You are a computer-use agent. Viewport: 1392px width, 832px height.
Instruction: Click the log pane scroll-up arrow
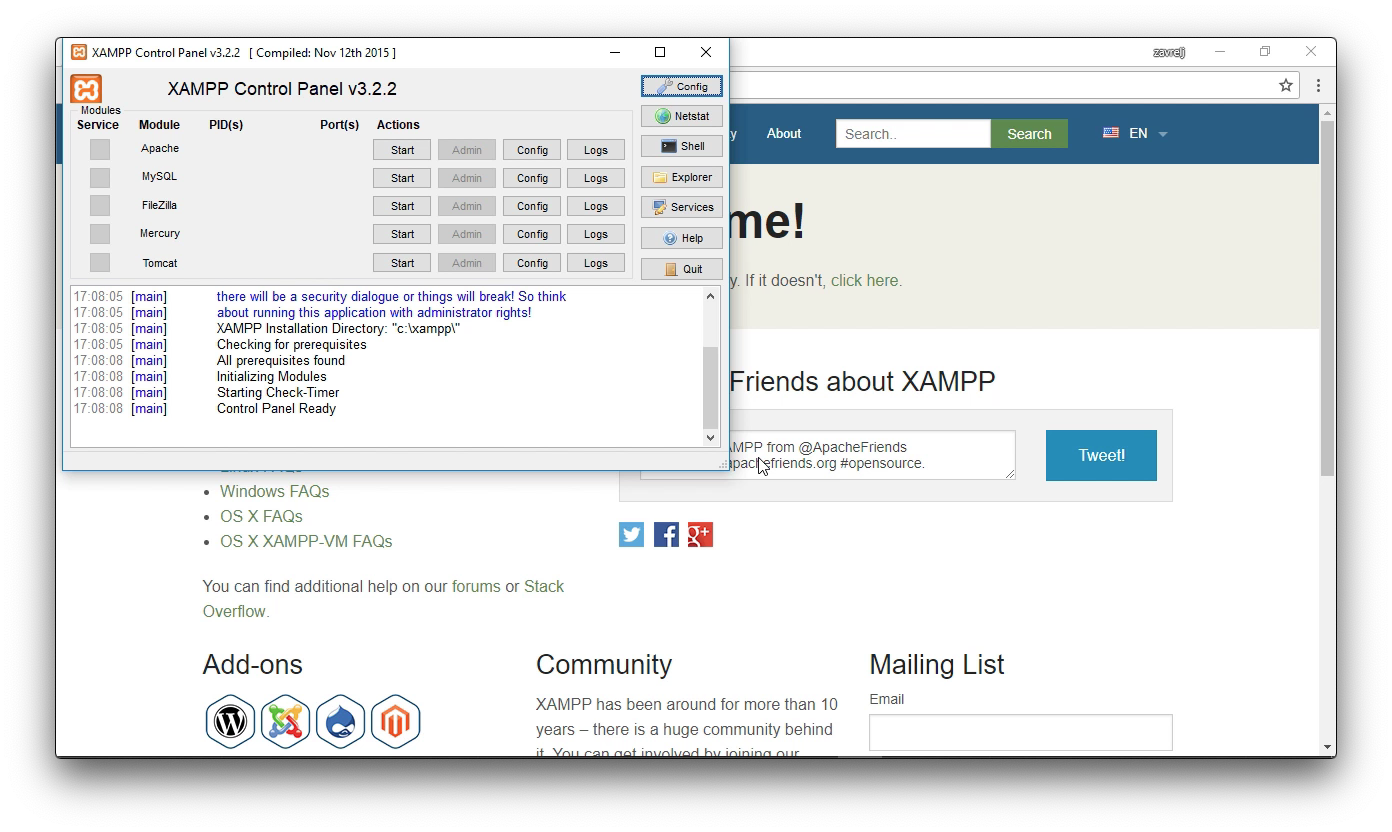tap(711, 296)
